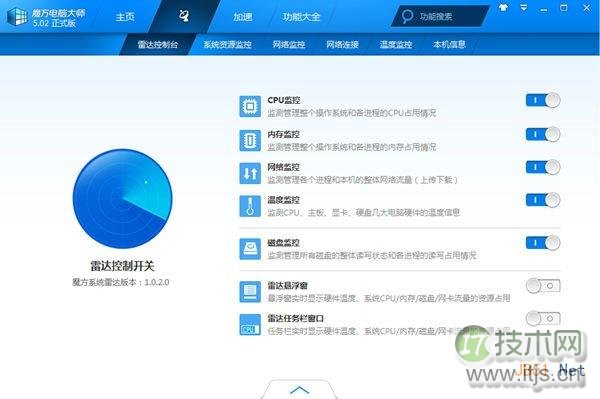600x399 pixels.
Task: Toggle the CPU监控 switch off
Action: point(543,101)
